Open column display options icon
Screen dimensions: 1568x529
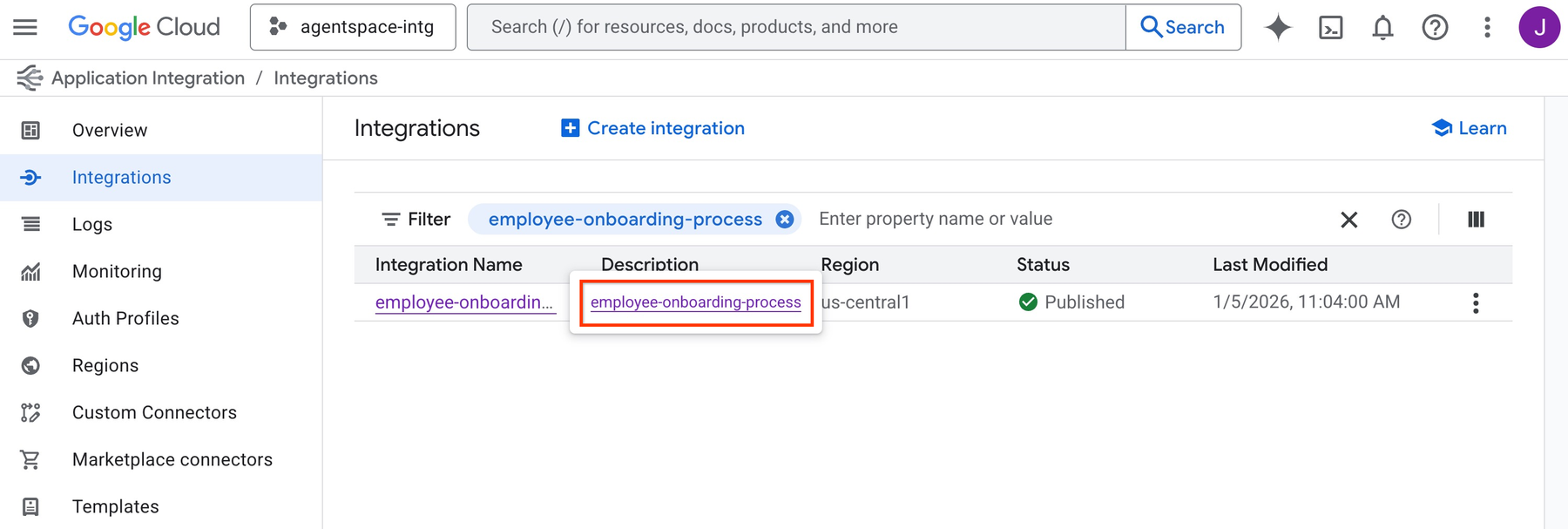tap(1476, 220)
